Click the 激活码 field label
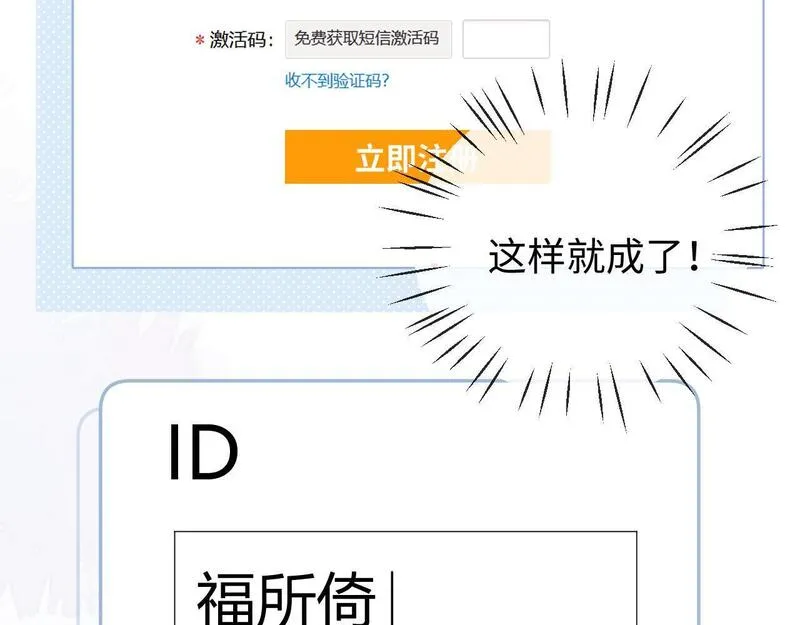Image resolution: width=800 pixels, height=625 pixels. pos(241,40)
